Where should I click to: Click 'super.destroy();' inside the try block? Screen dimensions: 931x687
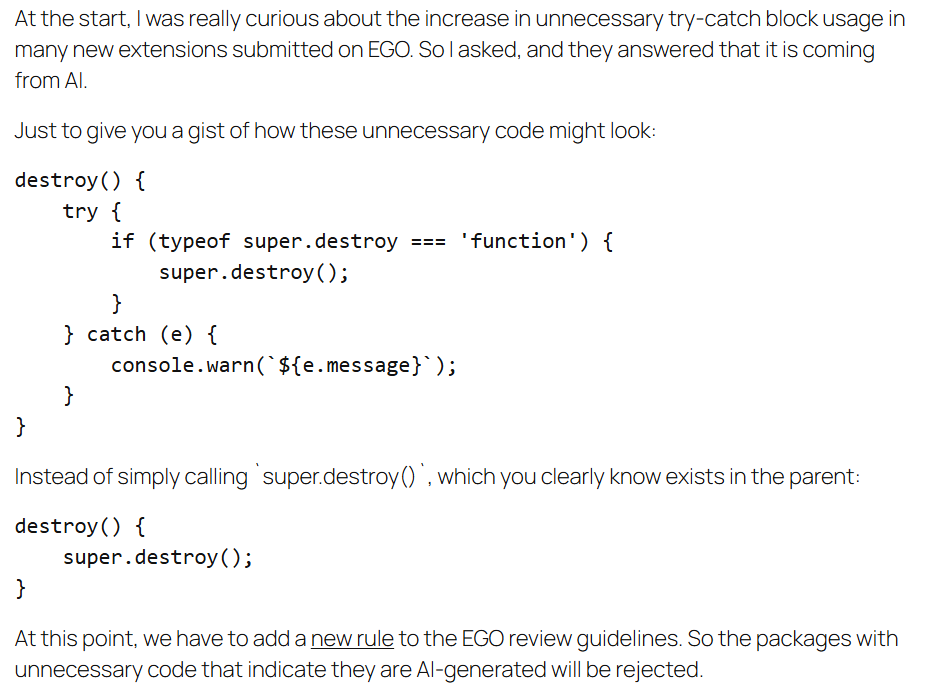(254, 273)
